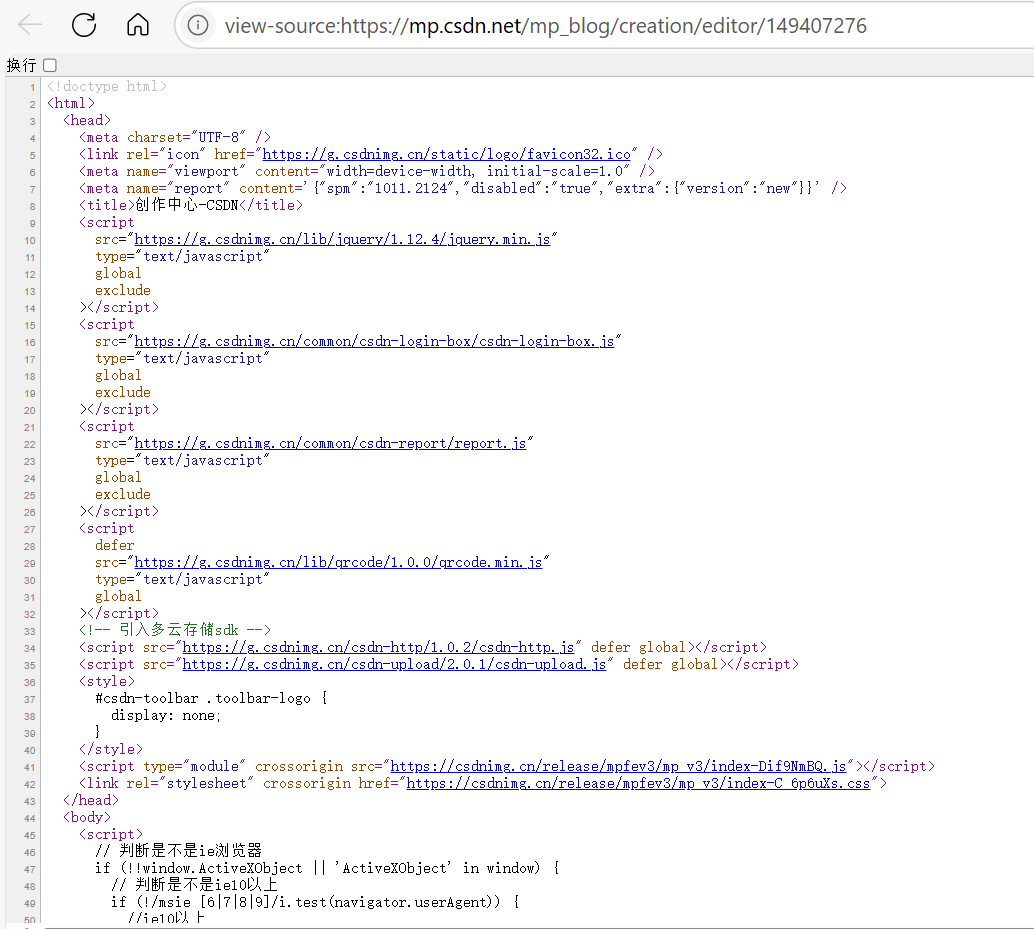Click the opening <head> tag
This screenshot has width=1034, height=929.
coord(87,121)
